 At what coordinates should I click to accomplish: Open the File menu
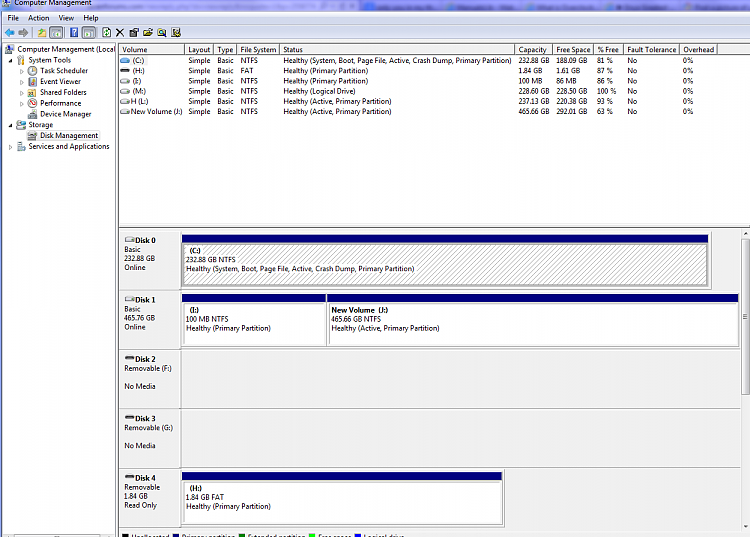coord(13,18)
